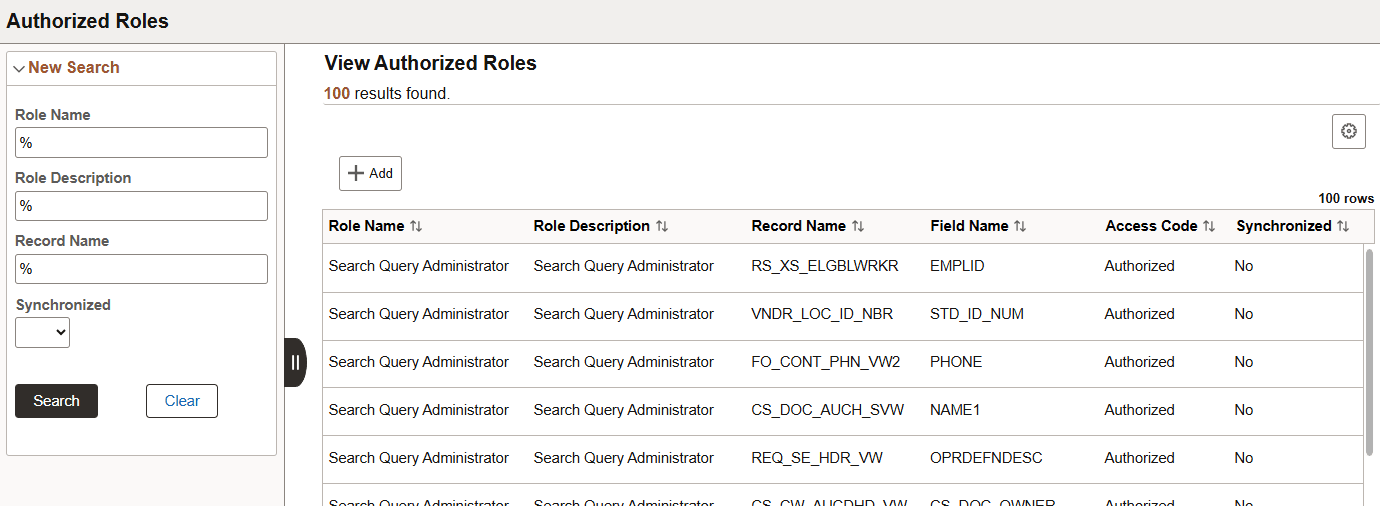Click the Clear button
1380x506 pixels.
point(182,401)
